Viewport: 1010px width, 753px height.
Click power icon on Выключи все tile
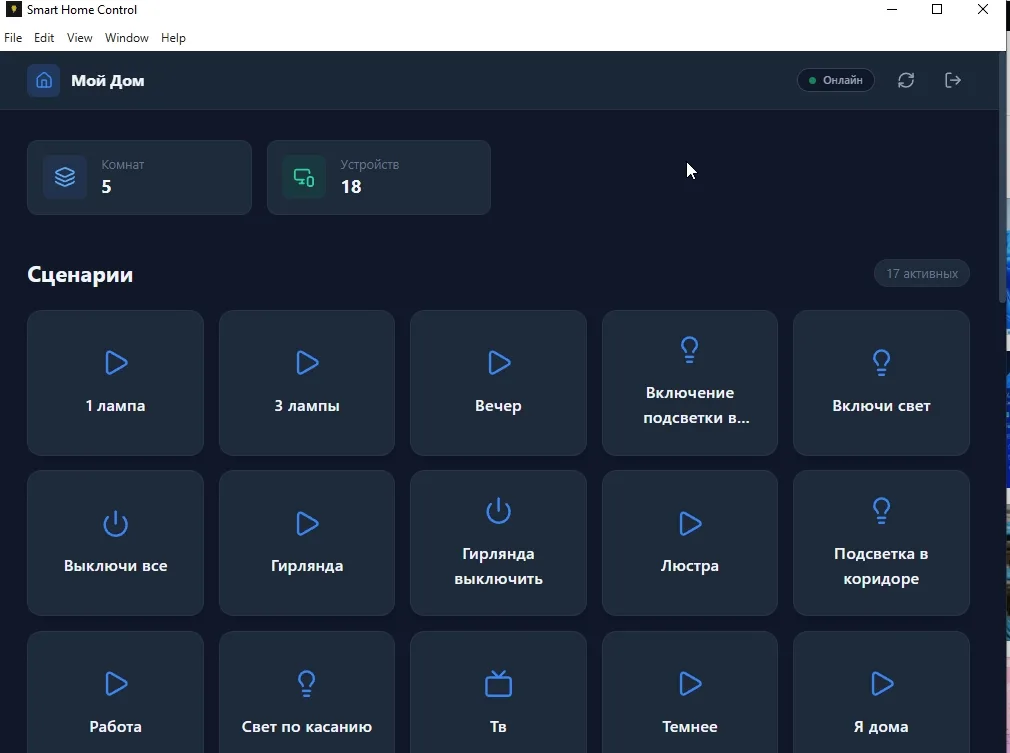click(x=116, y=523)
